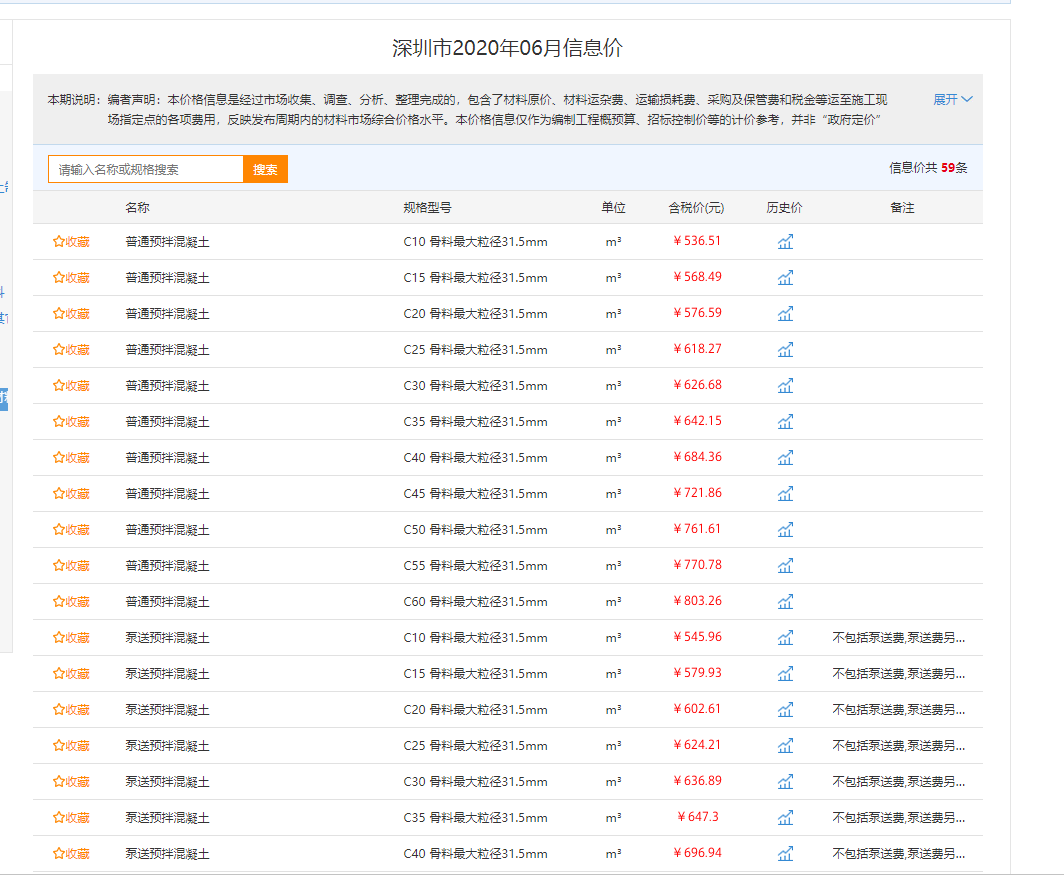Image resolution: width=1064 pixels, height=877 pixels.
Task: Favorite the 普通预拌混凝土 C35 item
Action: pos(71,422)
